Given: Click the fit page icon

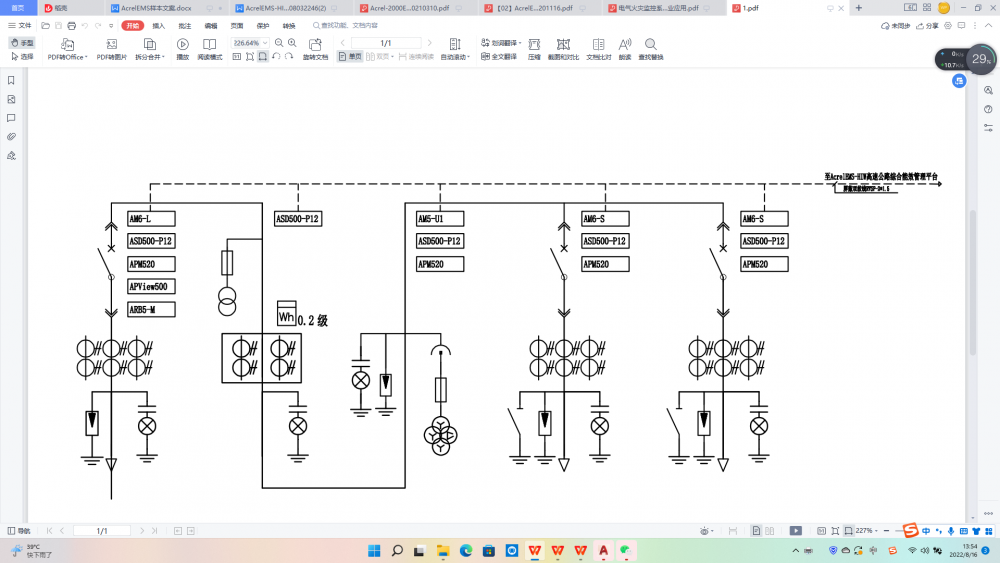Looking at the screenshot, I should point(250,57).
